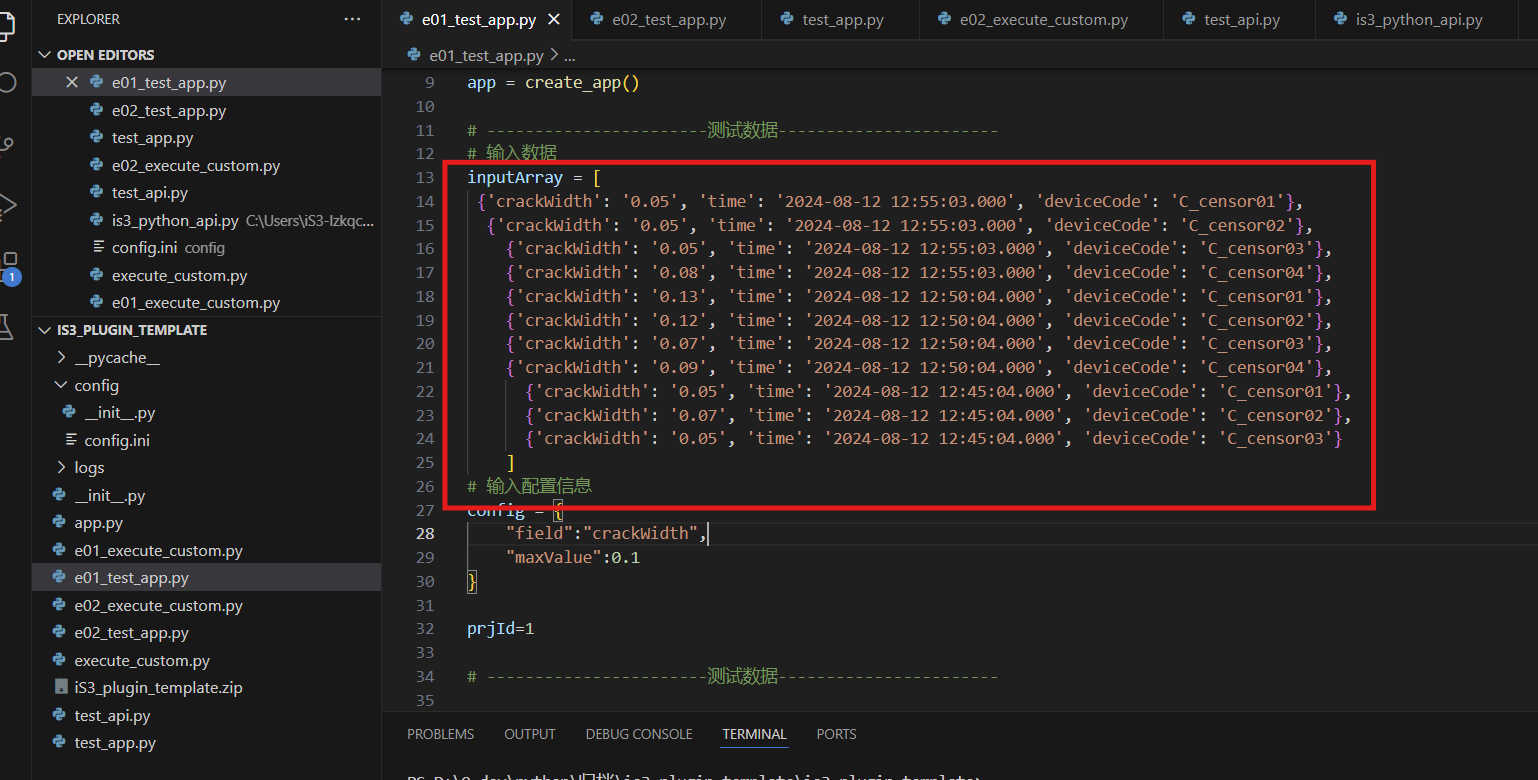Open test_app.py in project file tree
1538x780 pixels.
coord(206,743)
